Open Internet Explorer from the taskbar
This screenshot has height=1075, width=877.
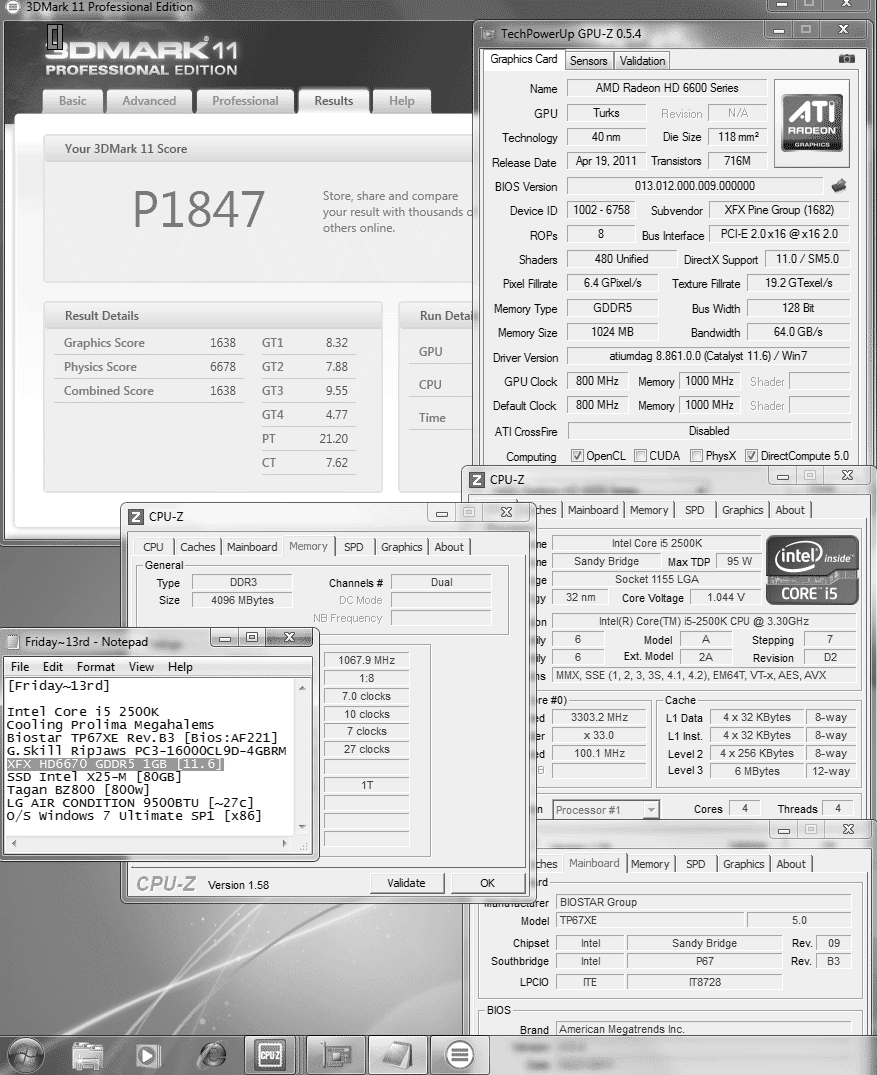pyautogui.click(x=213, y=1056)
